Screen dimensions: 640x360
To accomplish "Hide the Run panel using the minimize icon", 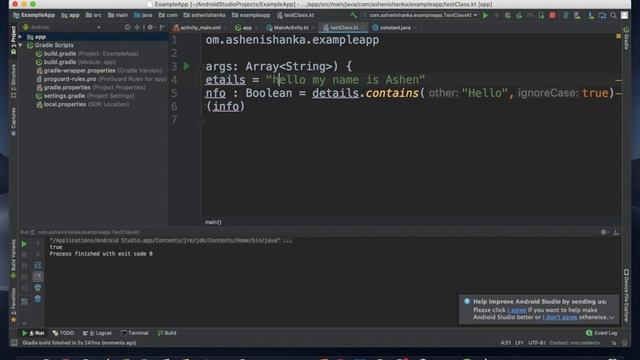I will pyautogui.click(x=616, y=232).
